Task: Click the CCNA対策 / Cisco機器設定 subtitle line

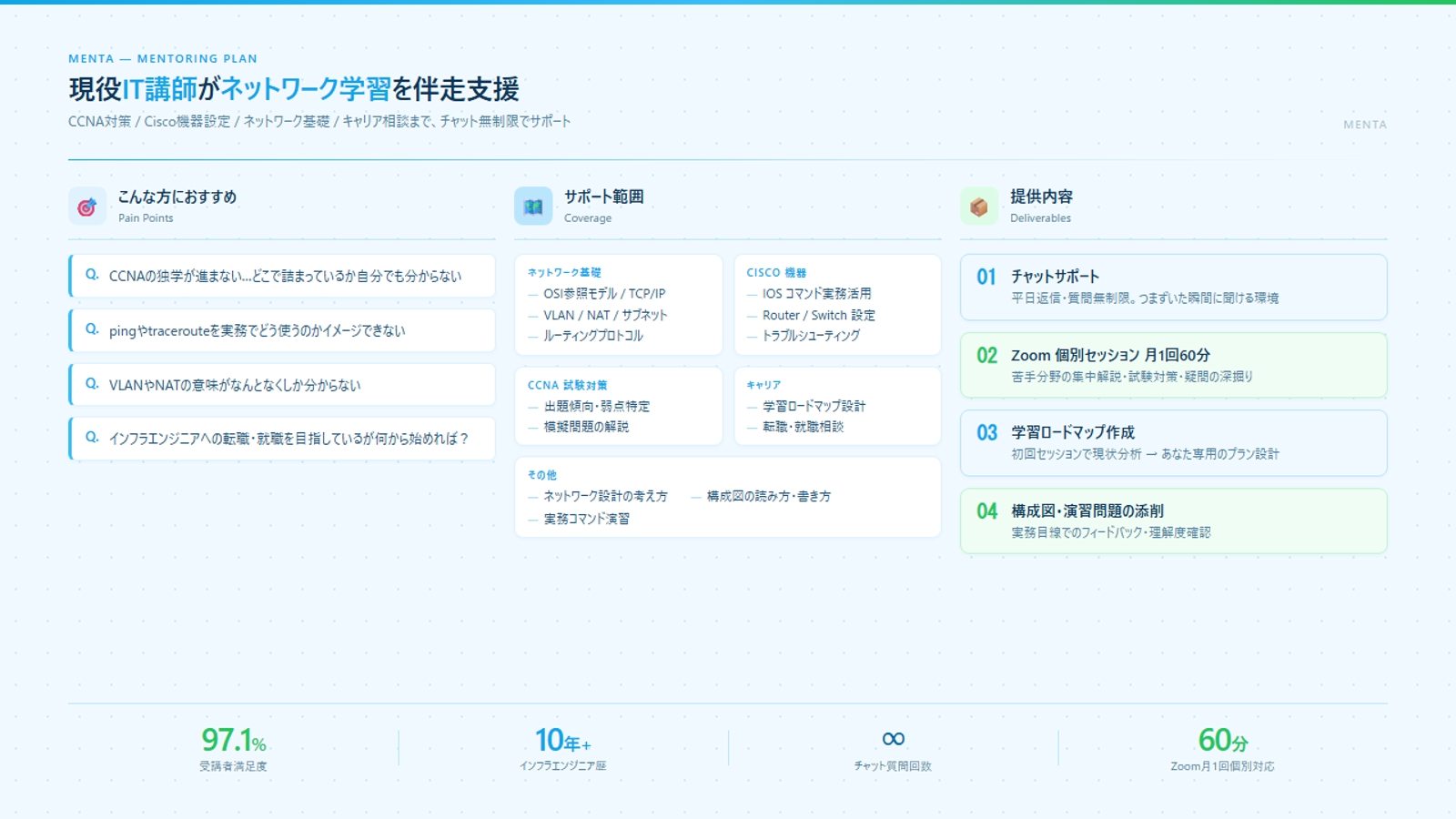Action: (319, 121)
